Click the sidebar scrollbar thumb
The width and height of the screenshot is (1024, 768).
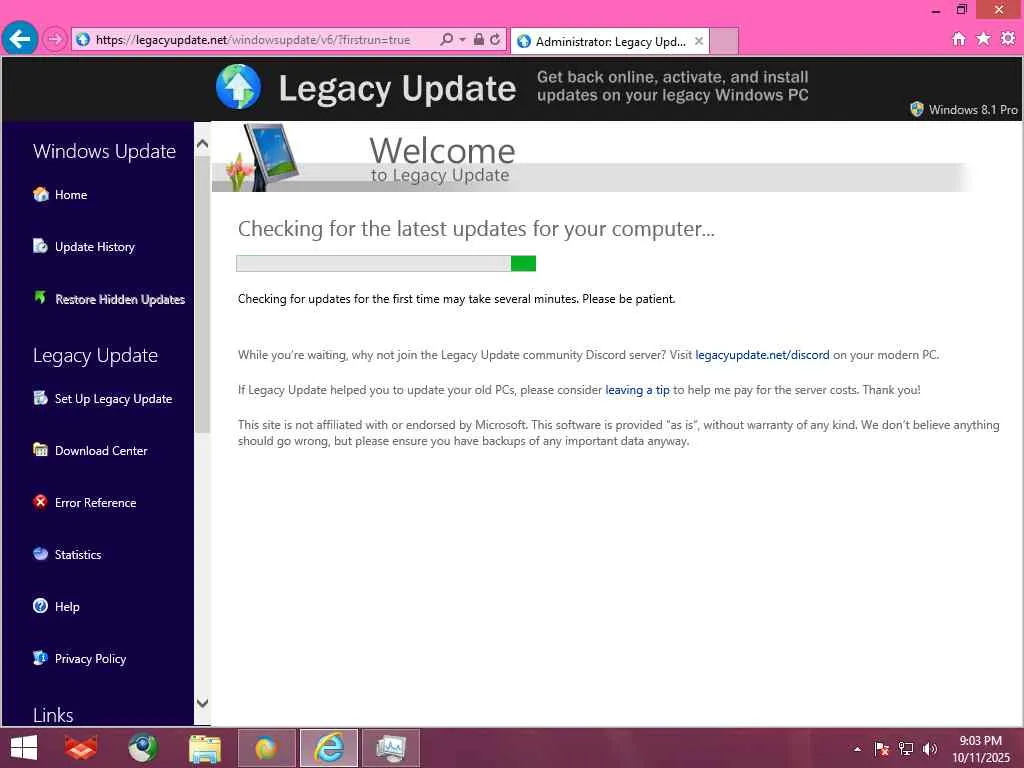click(202, 294)
